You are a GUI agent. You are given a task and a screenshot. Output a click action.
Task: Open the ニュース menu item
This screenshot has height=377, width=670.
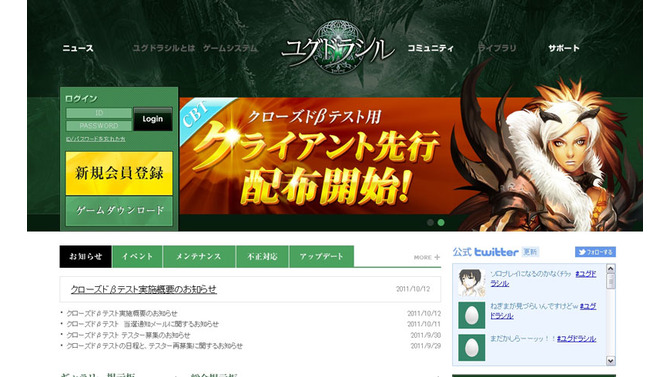click(x=78, y=48)
